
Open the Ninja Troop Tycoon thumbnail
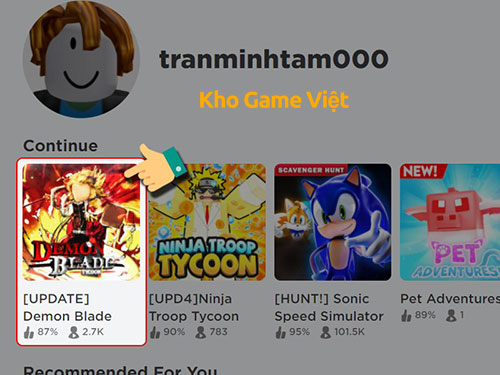point(207,222)
